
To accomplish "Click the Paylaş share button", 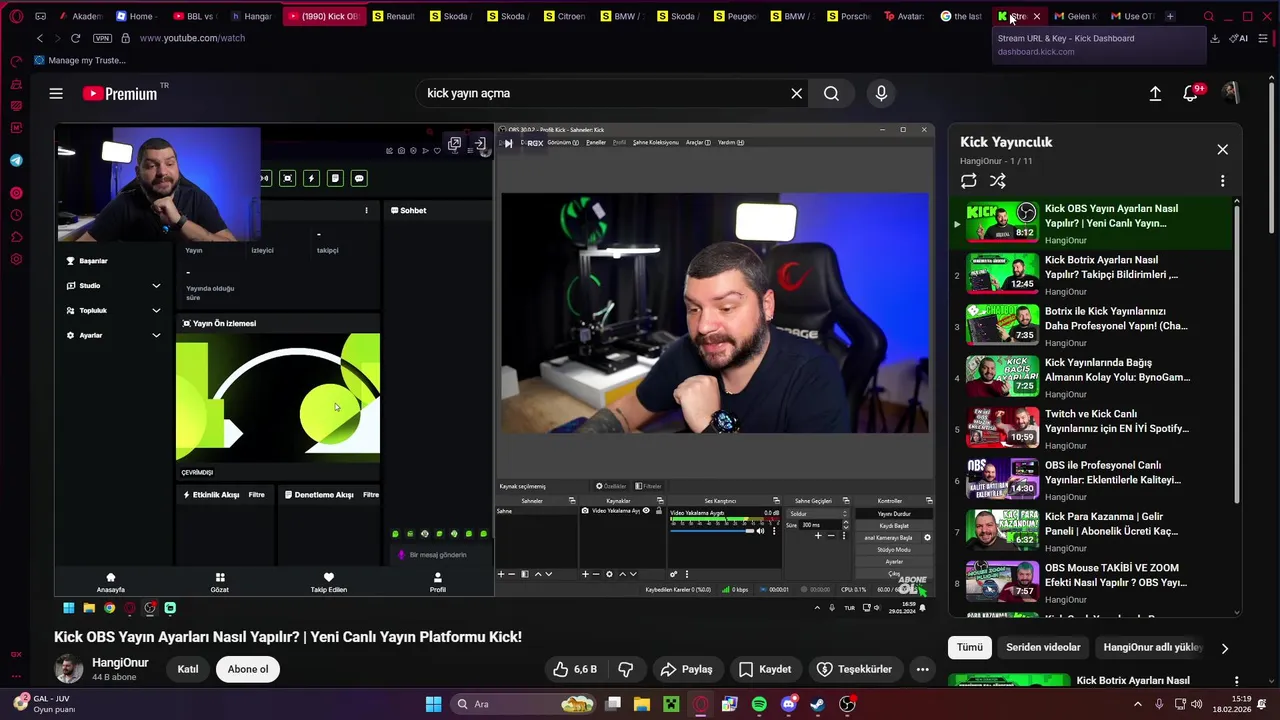I will pos(686,669).
